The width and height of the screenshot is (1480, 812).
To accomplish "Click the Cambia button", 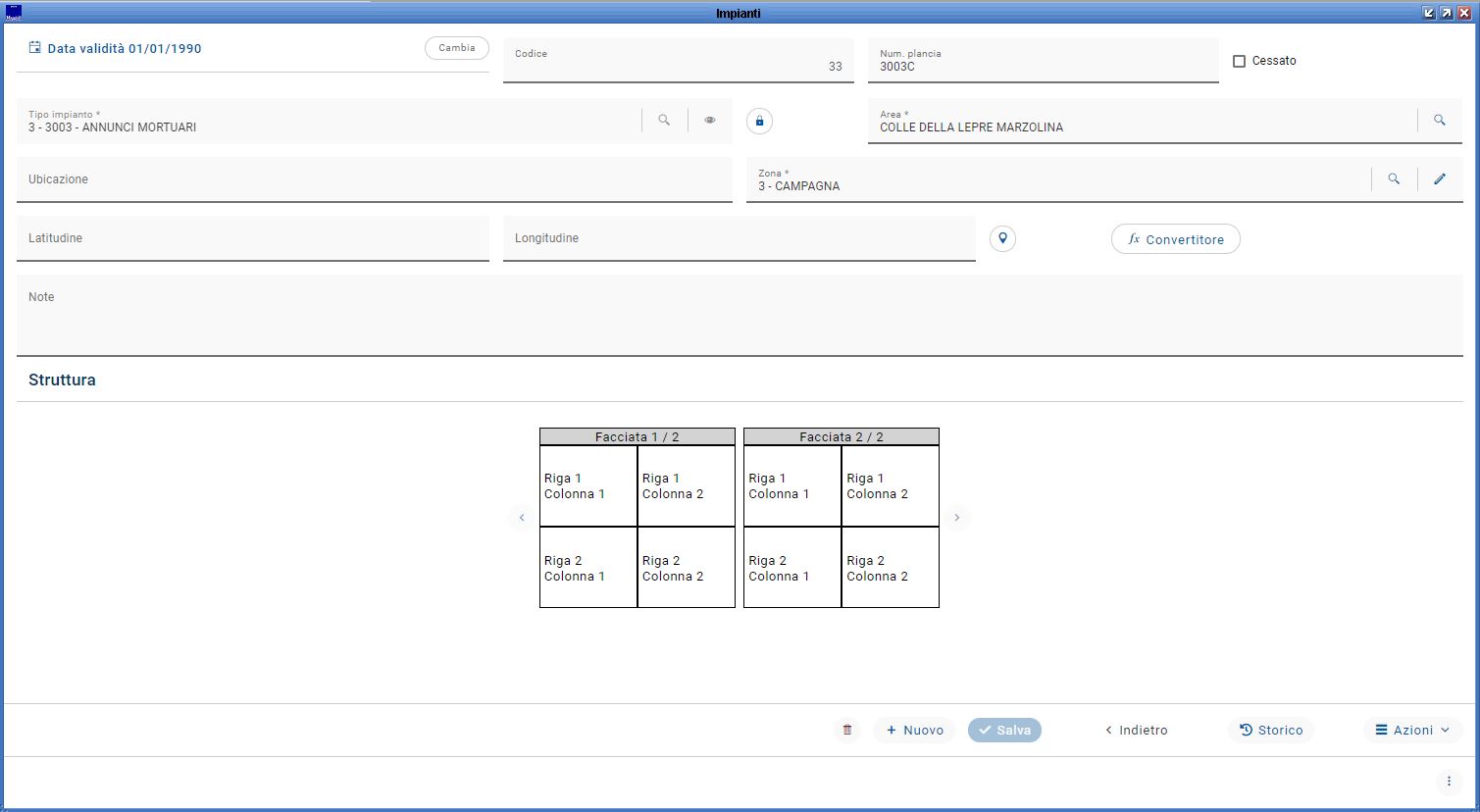I will point(457,48).
